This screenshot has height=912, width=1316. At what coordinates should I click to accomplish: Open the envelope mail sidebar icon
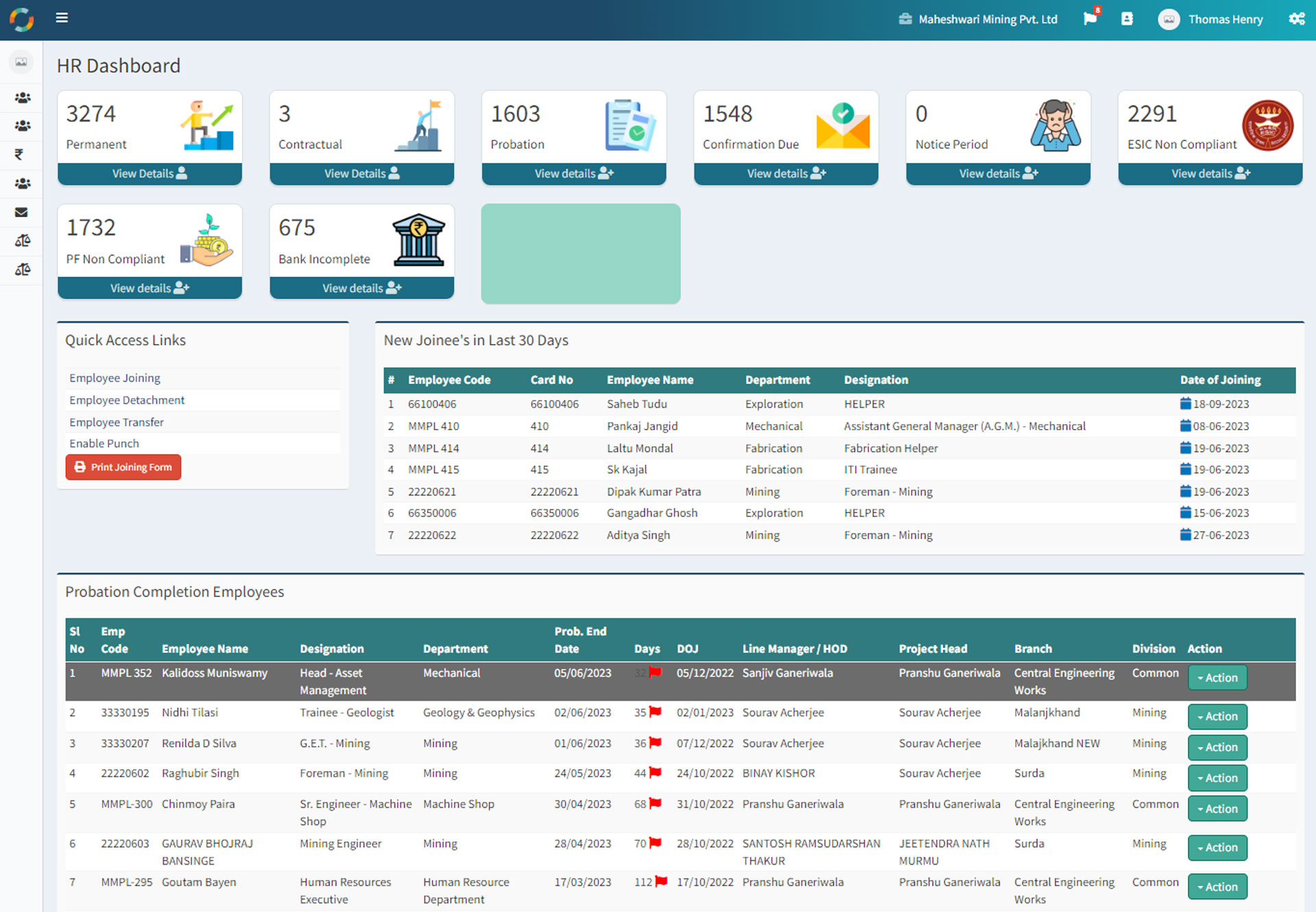coord(21,212)
